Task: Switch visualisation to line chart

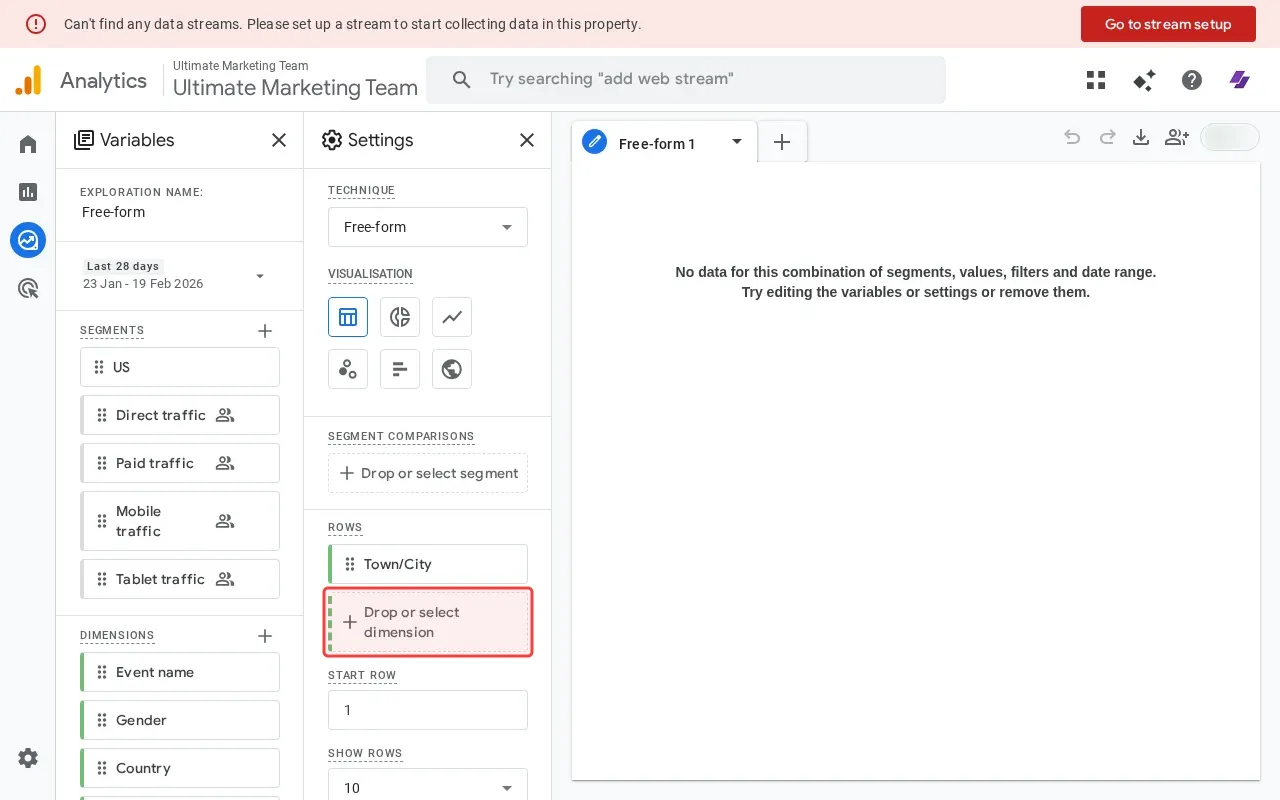Action: tap(452, 317)
